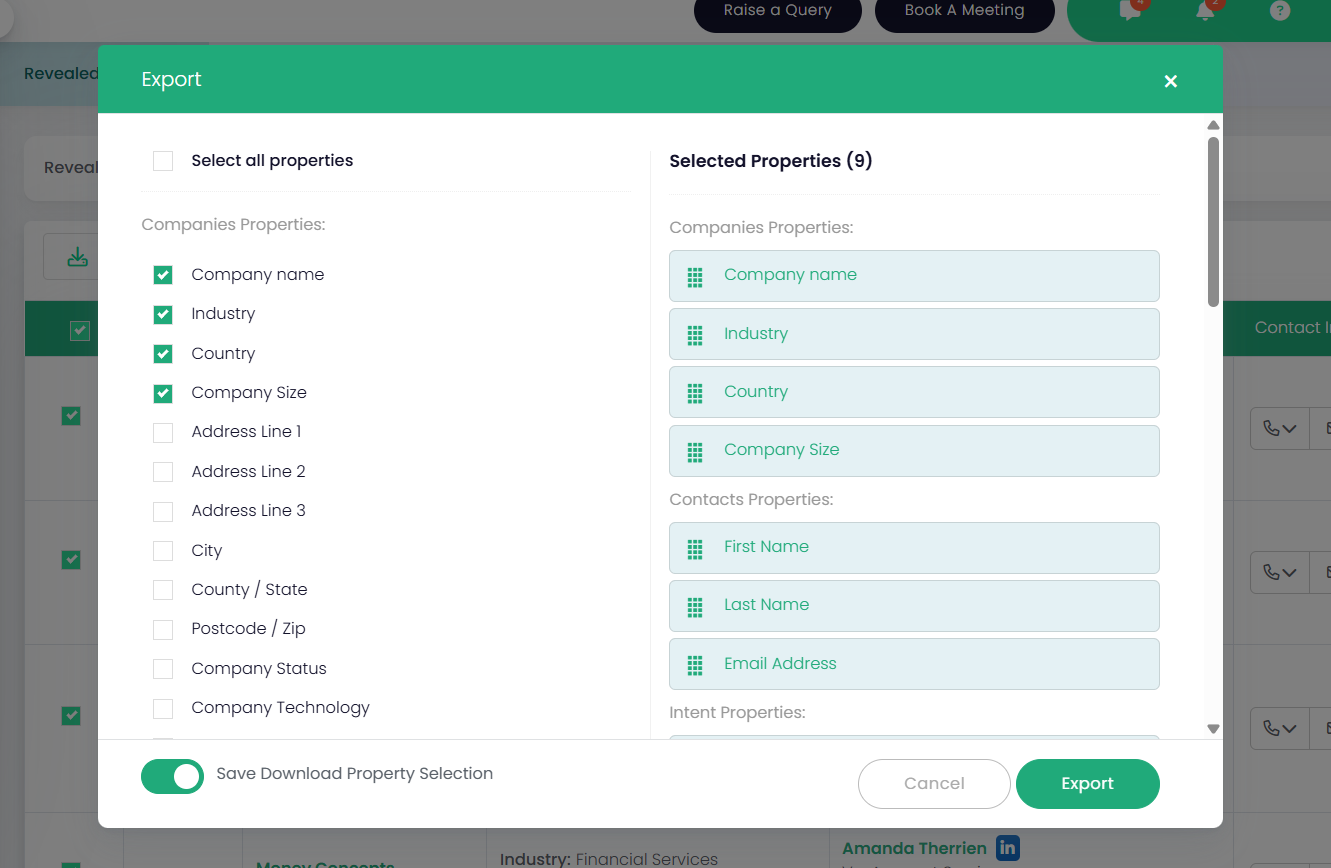The width and height of the screenshot is (1331, 868).
Task: Uncheck the Company Size checkbox
Action: coord(163,393)
